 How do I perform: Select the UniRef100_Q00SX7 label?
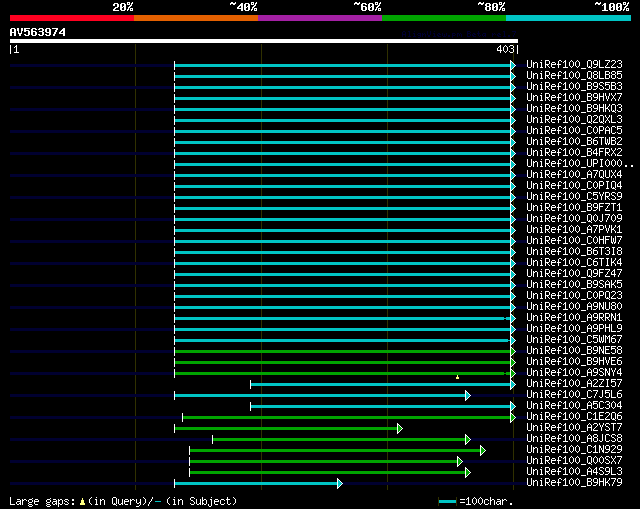tap(574, 461)
